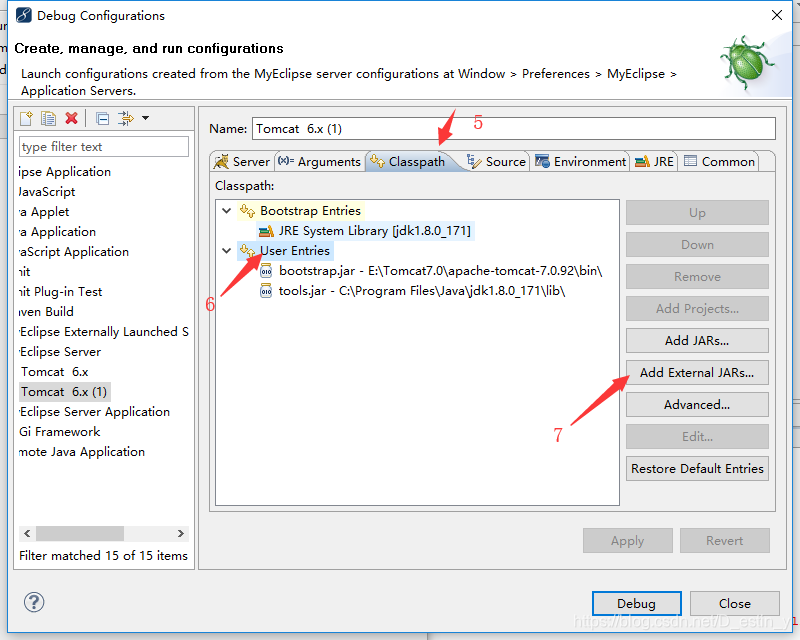
Task: Click the JRE System Library icon
Action: pos(266,231)
